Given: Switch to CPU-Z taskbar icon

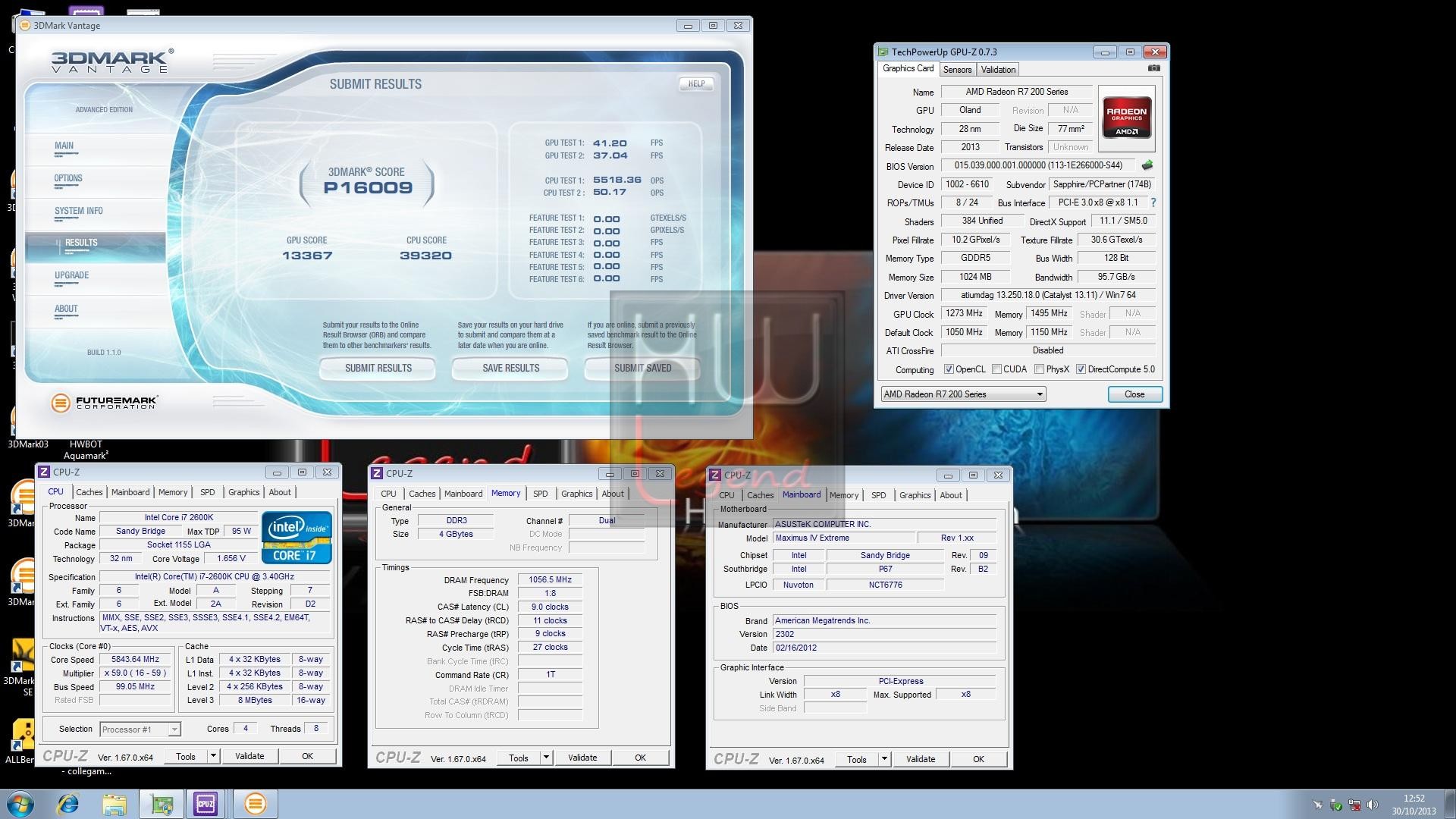Looking at the screenshot, I should [x=206, y=804].
